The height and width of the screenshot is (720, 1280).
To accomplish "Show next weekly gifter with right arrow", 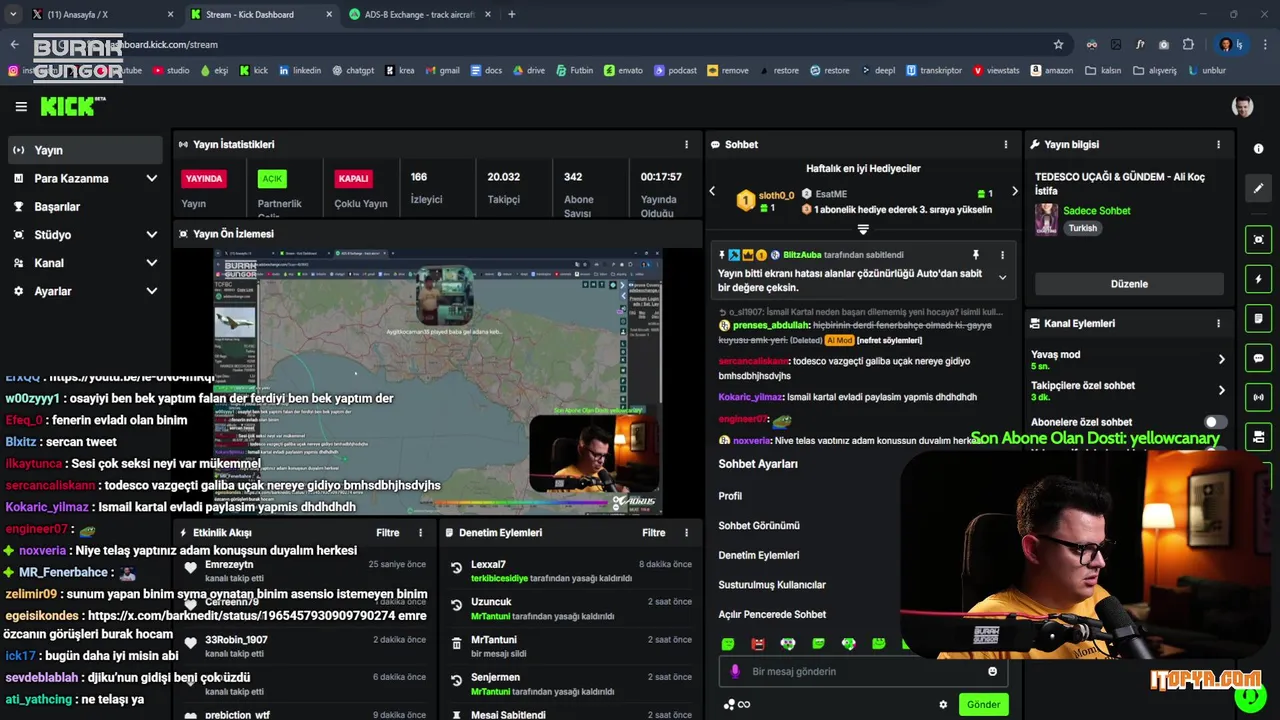I will point(1014,191).
